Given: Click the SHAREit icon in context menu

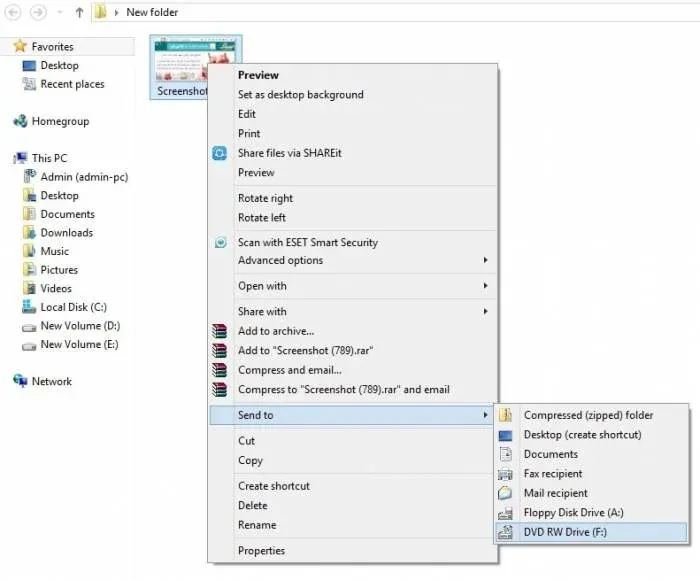Looking at the screenshot, I should (220, 153).
